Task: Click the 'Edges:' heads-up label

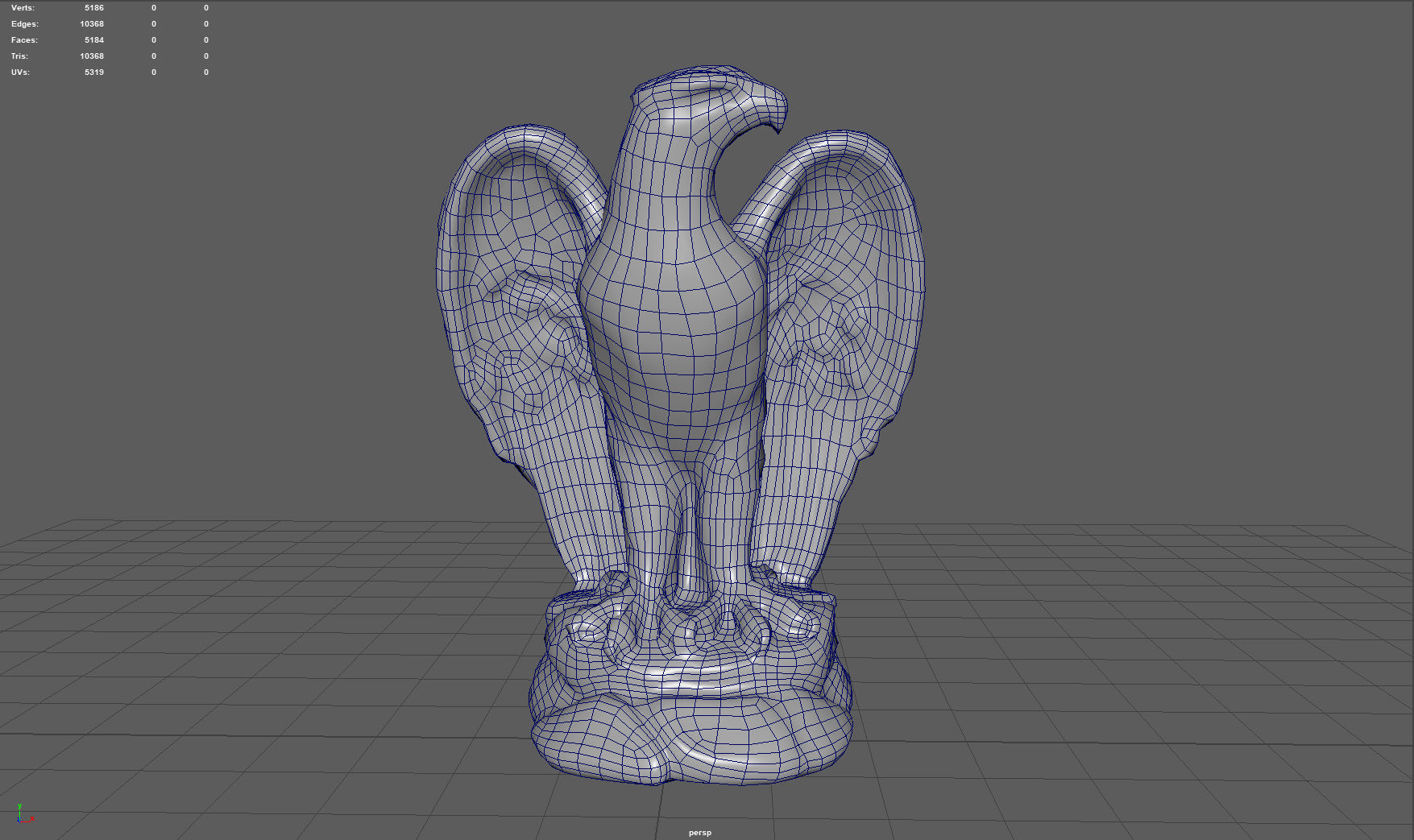Action: pos(25,24)
